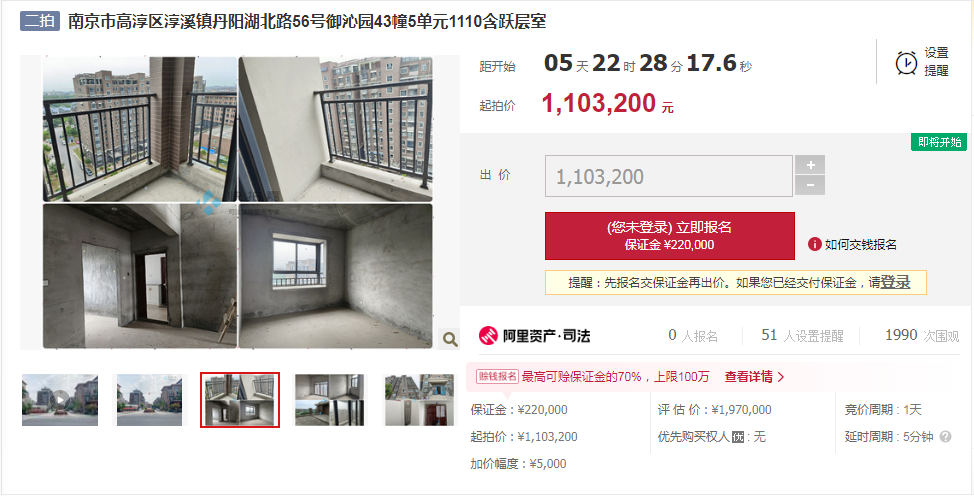Expand 查看详情 details arrow
This screenshot has width=974, height=496.
pos(755,377)
